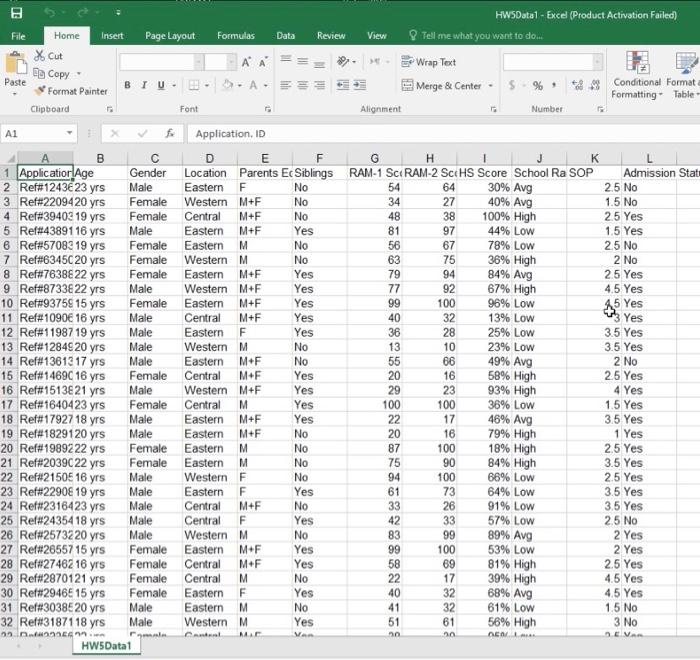Align text to the right
Screen dimensions: 700x660
click(x=319, y=85)
